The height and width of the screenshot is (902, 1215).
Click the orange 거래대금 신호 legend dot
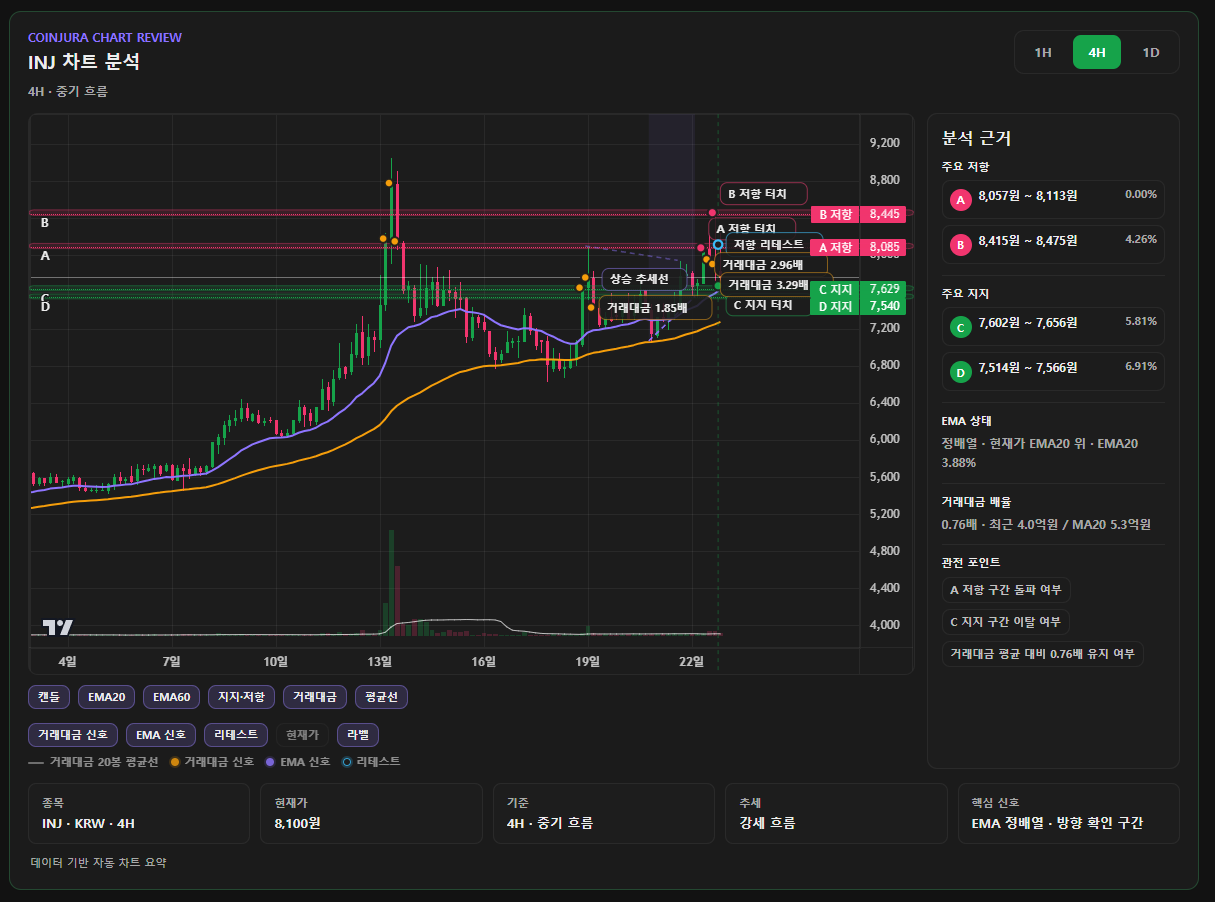click(175, 762)
